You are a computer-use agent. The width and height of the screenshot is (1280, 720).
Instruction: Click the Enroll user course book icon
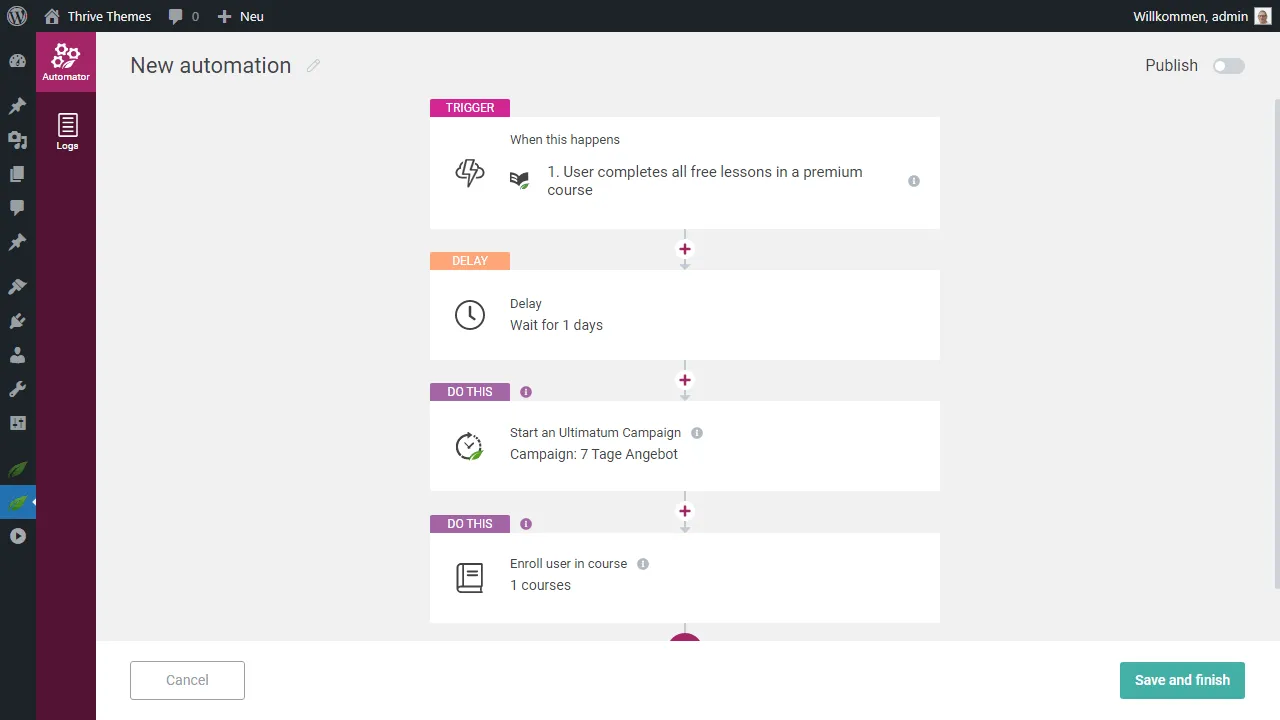470,578
